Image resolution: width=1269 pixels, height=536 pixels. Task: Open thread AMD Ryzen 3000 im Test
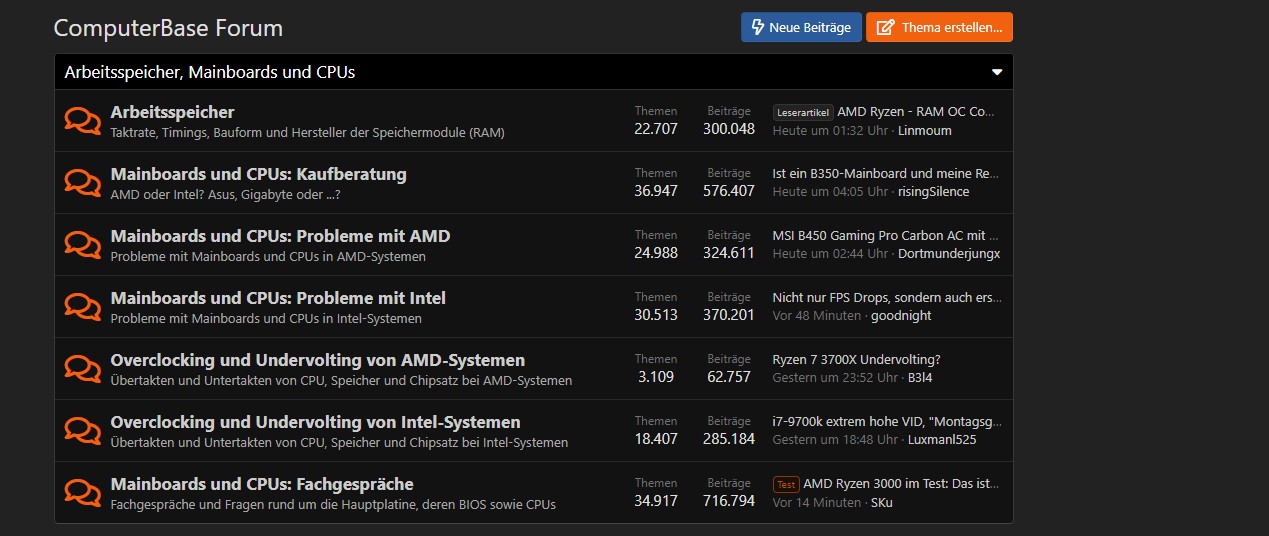tap(902, 484)
